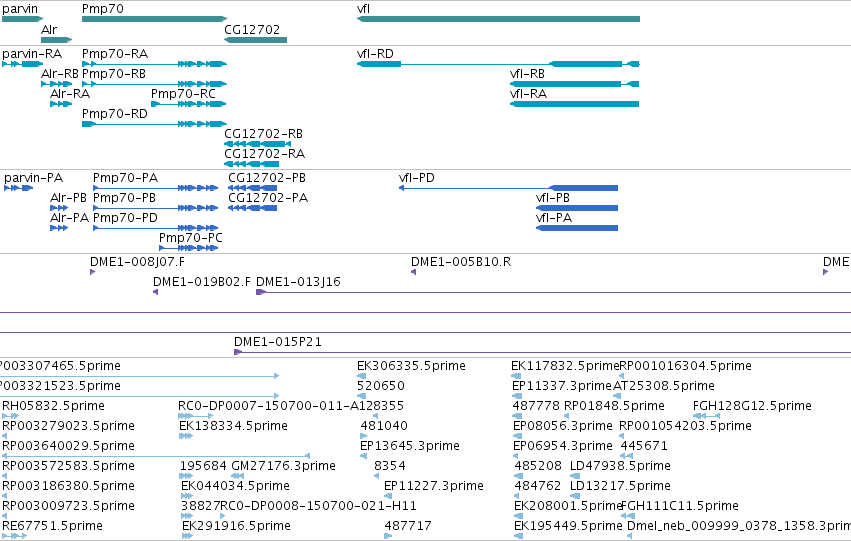This screenshot has width=851, height=541.
Task: Click the Pmp70 gene bar
Action: point(154,19)
